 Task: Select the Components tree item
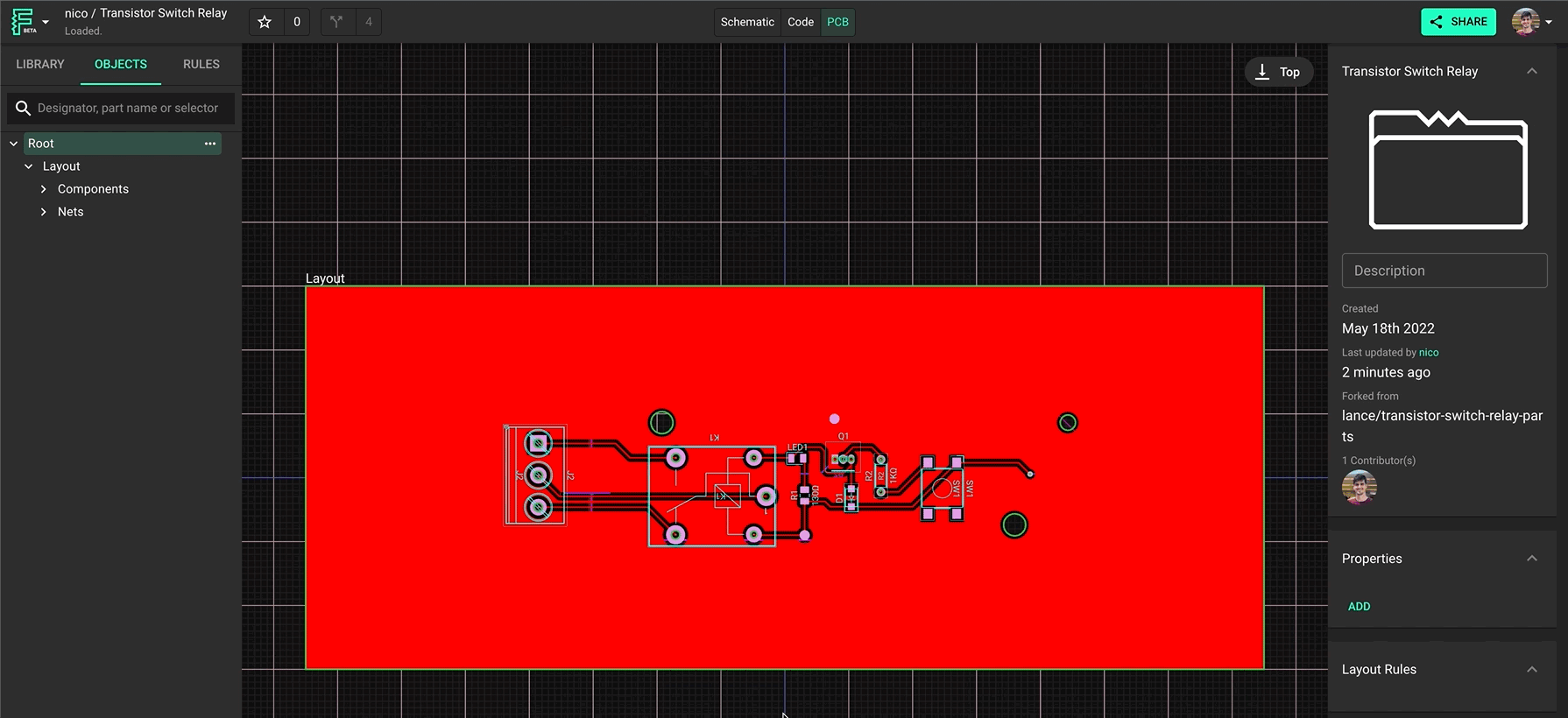coord(93,189)
